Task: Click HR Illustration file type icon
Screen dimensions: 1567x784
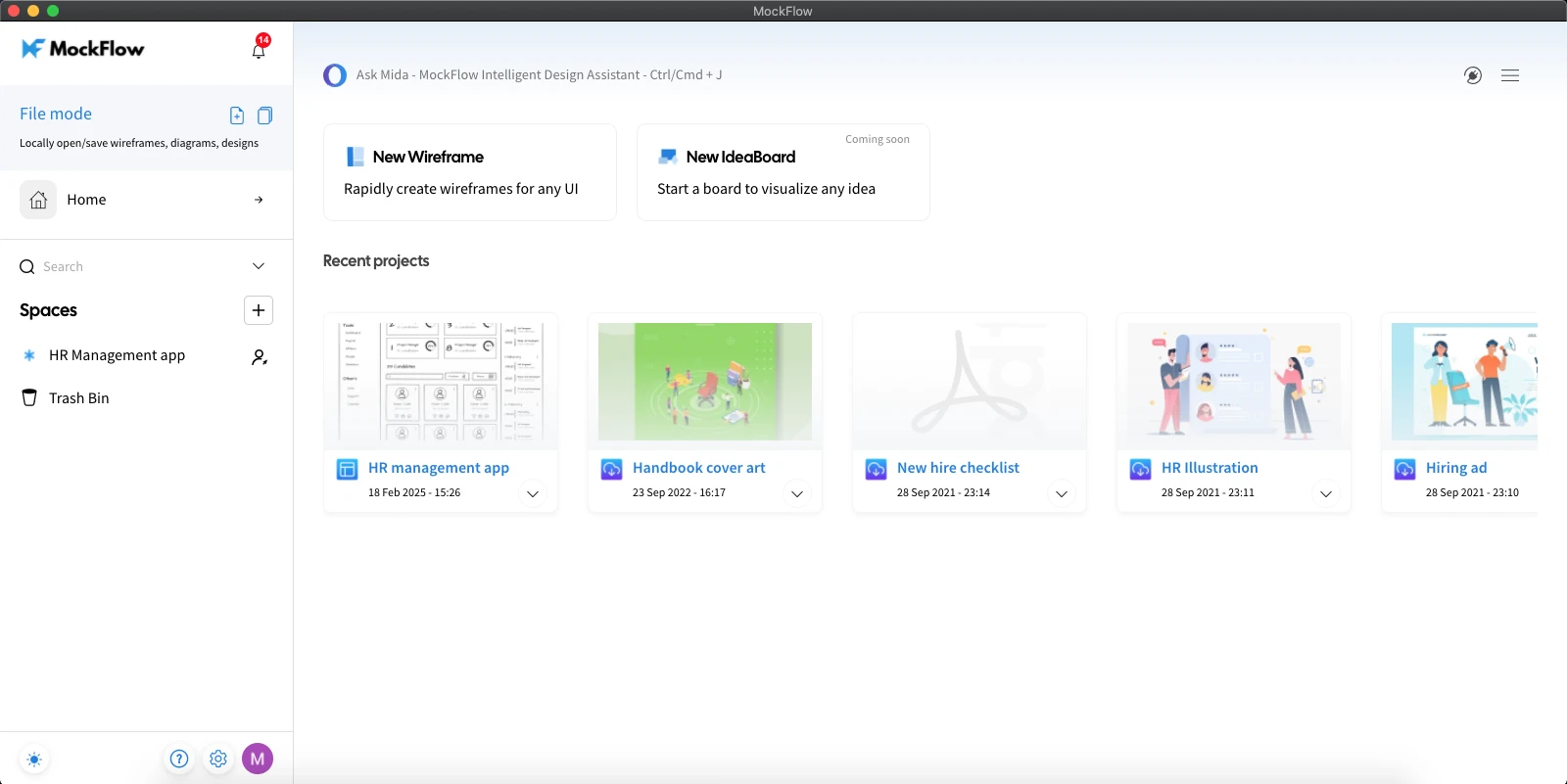Action: coord(1141,469)
